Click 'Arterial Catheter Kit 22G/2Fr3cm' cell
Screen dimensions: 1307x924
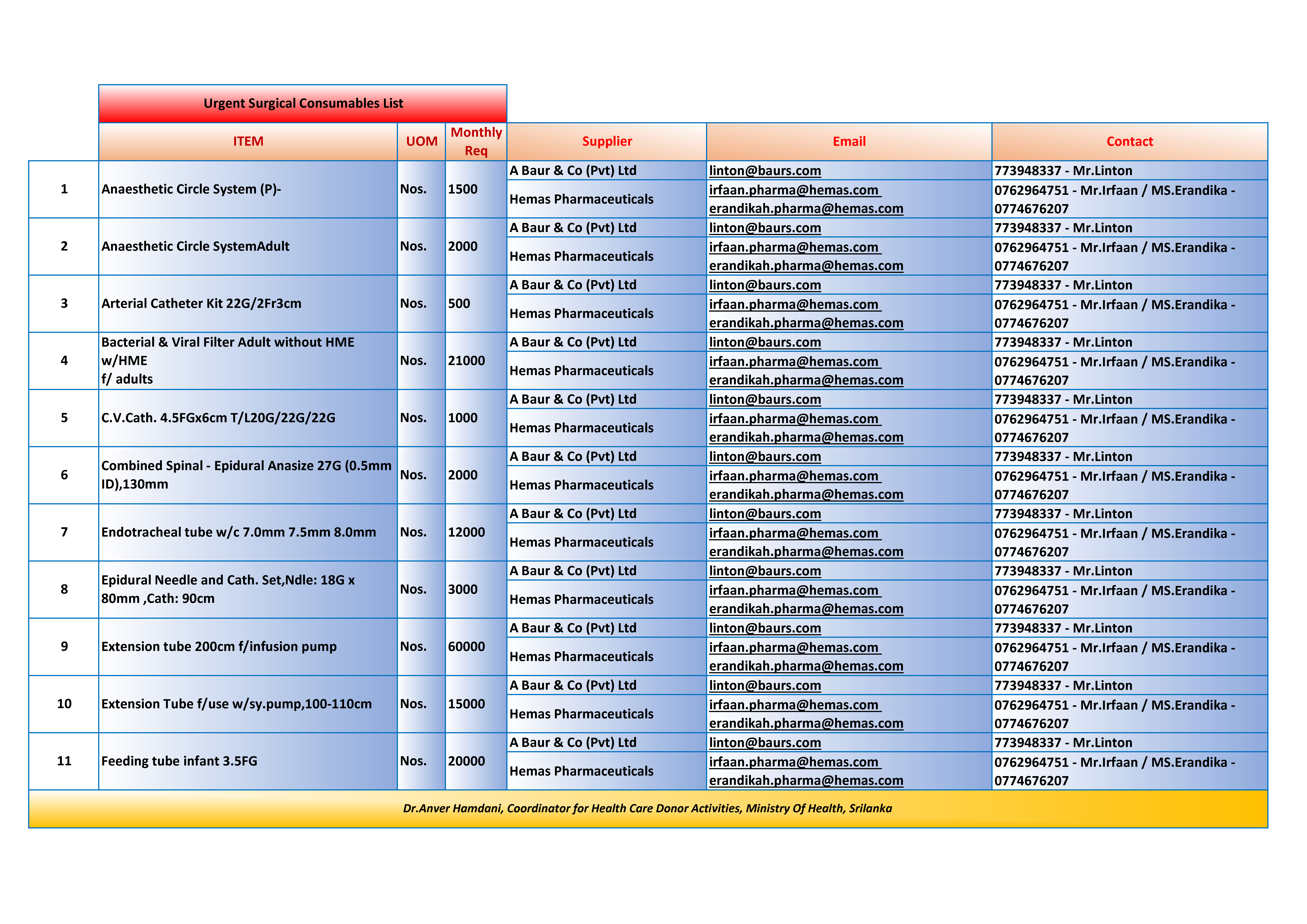pos(248,303)
